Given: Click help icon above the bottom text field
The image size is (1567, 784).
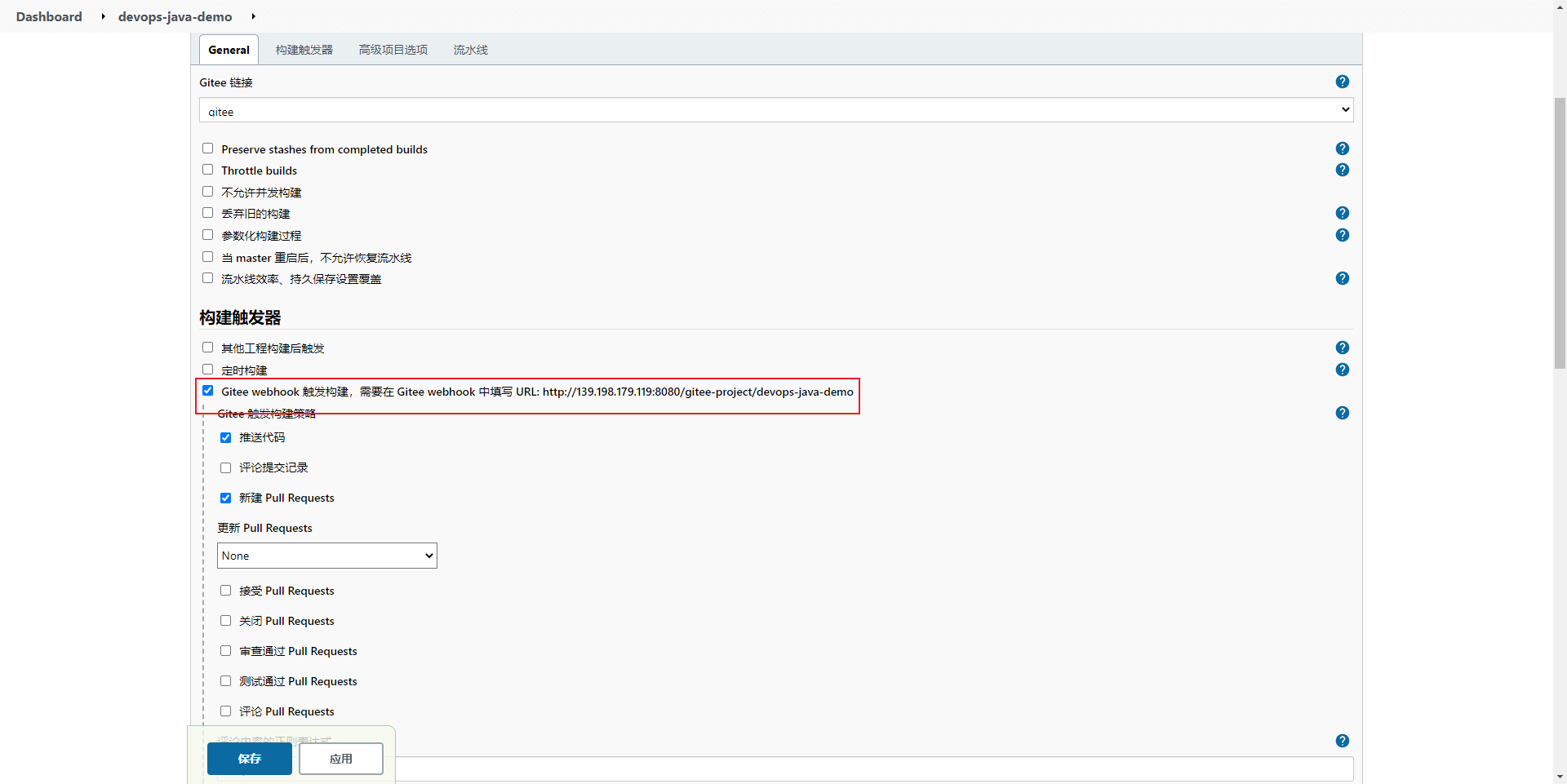Looking at the screenshot, I should point(1342,741).
